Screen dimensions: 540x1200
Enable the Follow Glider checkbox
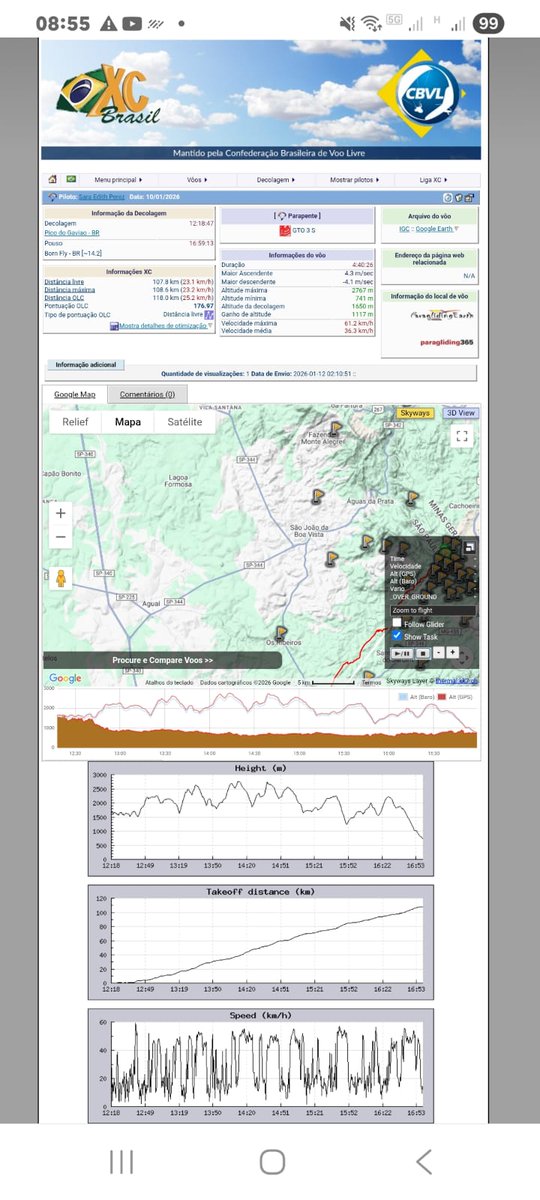click(397, 623)
